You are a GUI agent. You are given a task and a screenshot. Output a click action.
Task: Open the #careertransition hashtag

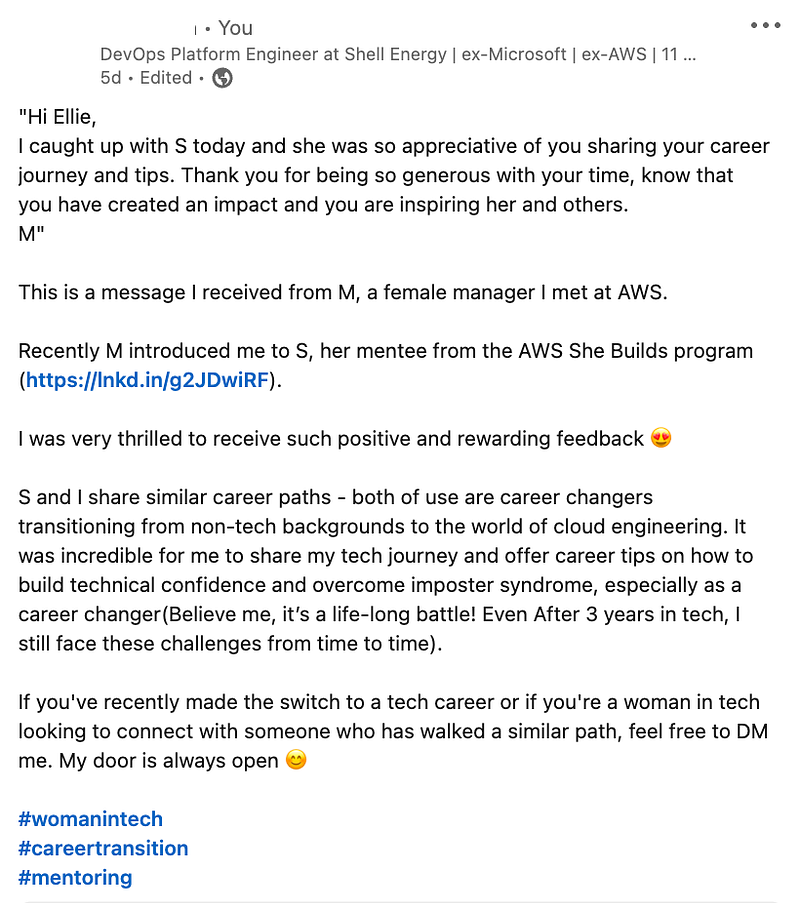103,848
